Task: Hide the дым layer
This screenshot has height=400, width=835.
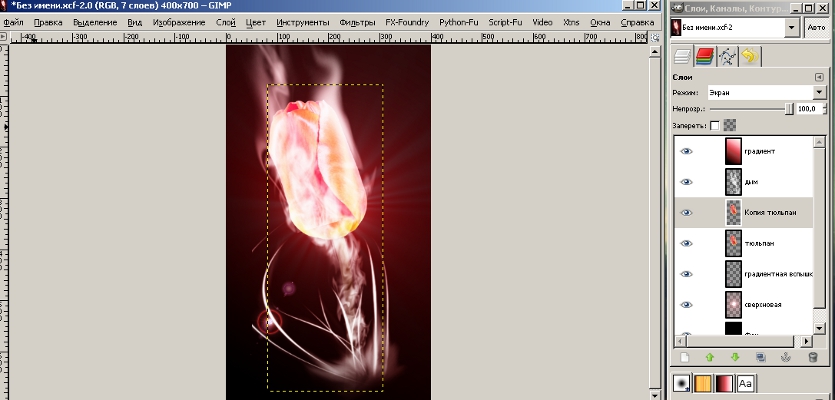Action: pyautogui.click(x=686, y=182)
